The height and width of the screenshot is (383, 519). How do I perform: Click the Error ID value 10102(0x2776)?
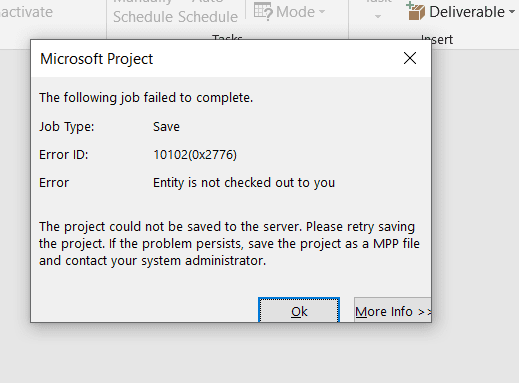(x=195, y=155)
